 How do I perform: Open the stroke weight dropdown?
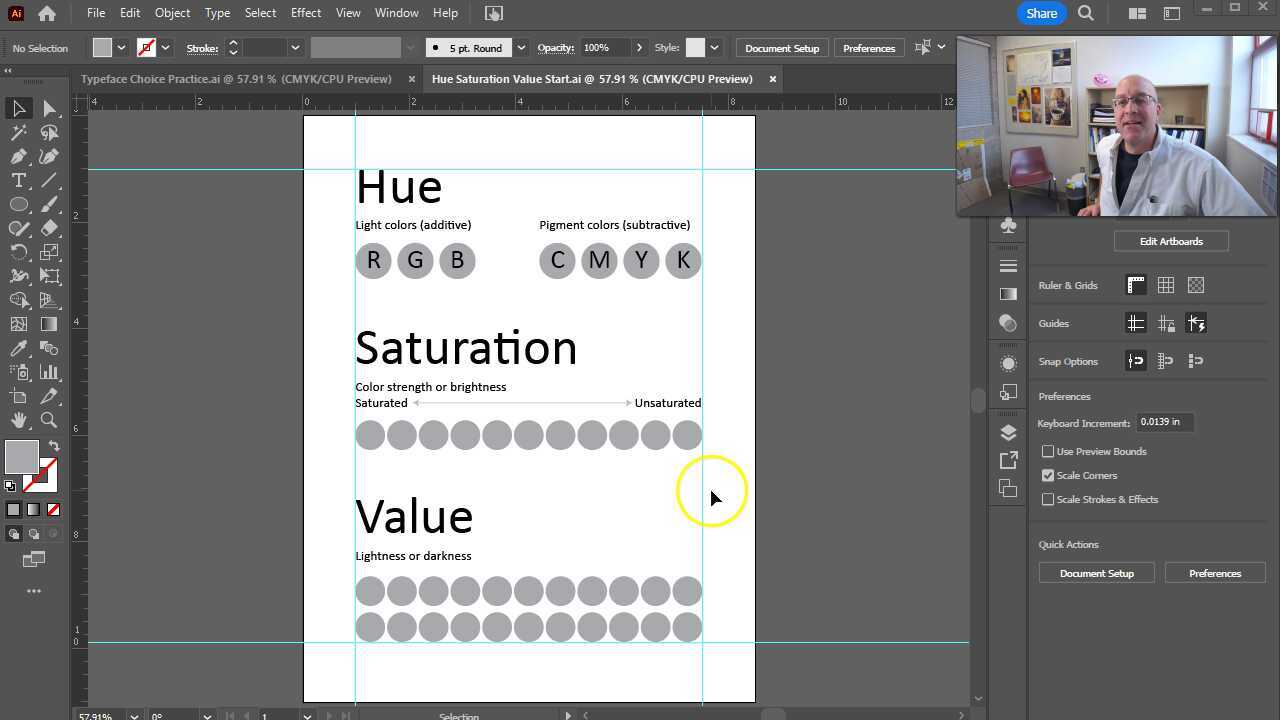295,47
